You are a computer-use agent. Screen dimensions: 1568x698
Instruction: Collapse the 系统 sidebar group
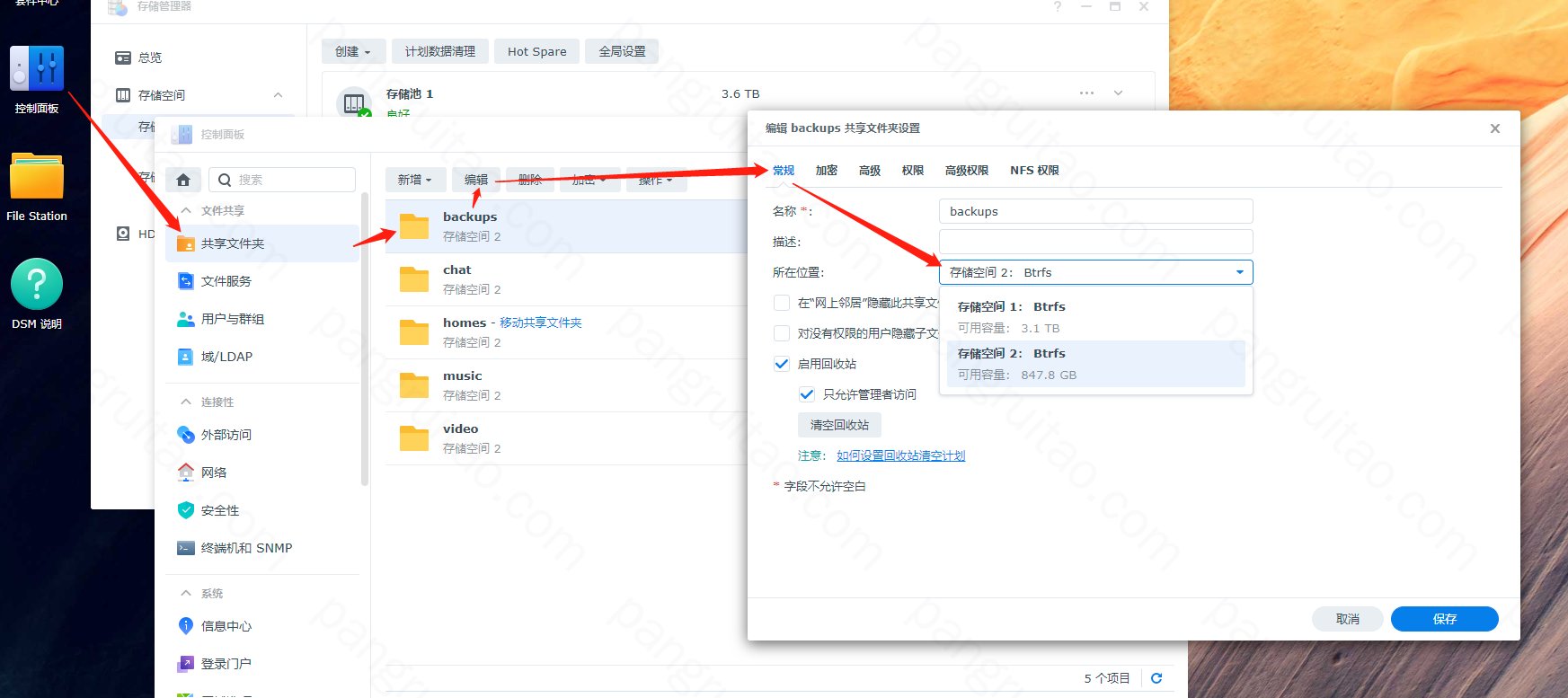(x=186, y=593)
